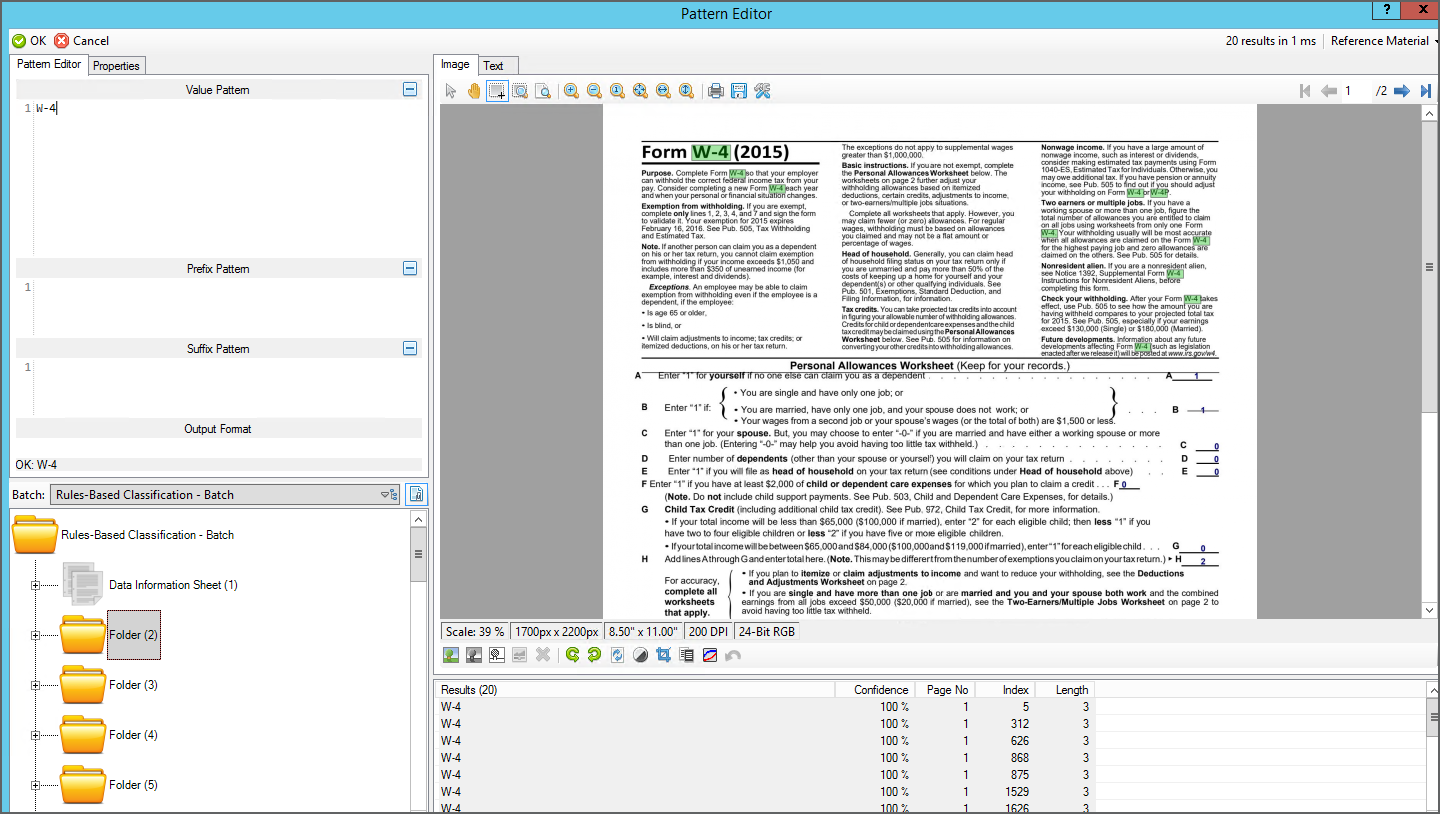
Task: Click the Cancel button
Action: pyautogui.click(x=82, y=41)
